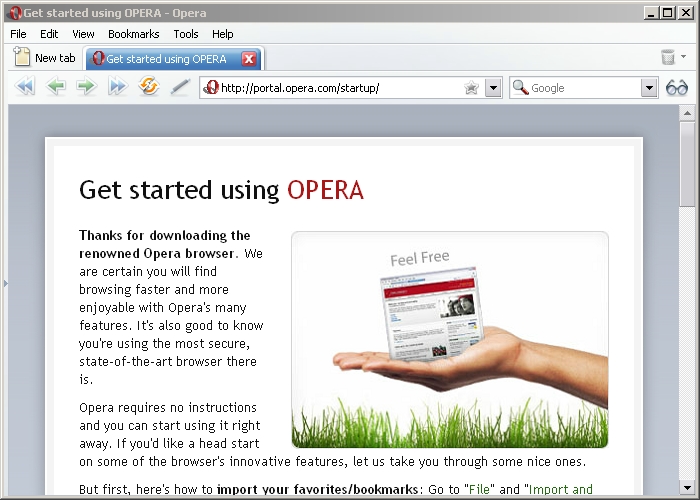Follow the Import and link
Image resolution: width=700 pixels, height=500 pixels.
coord(561,489)
